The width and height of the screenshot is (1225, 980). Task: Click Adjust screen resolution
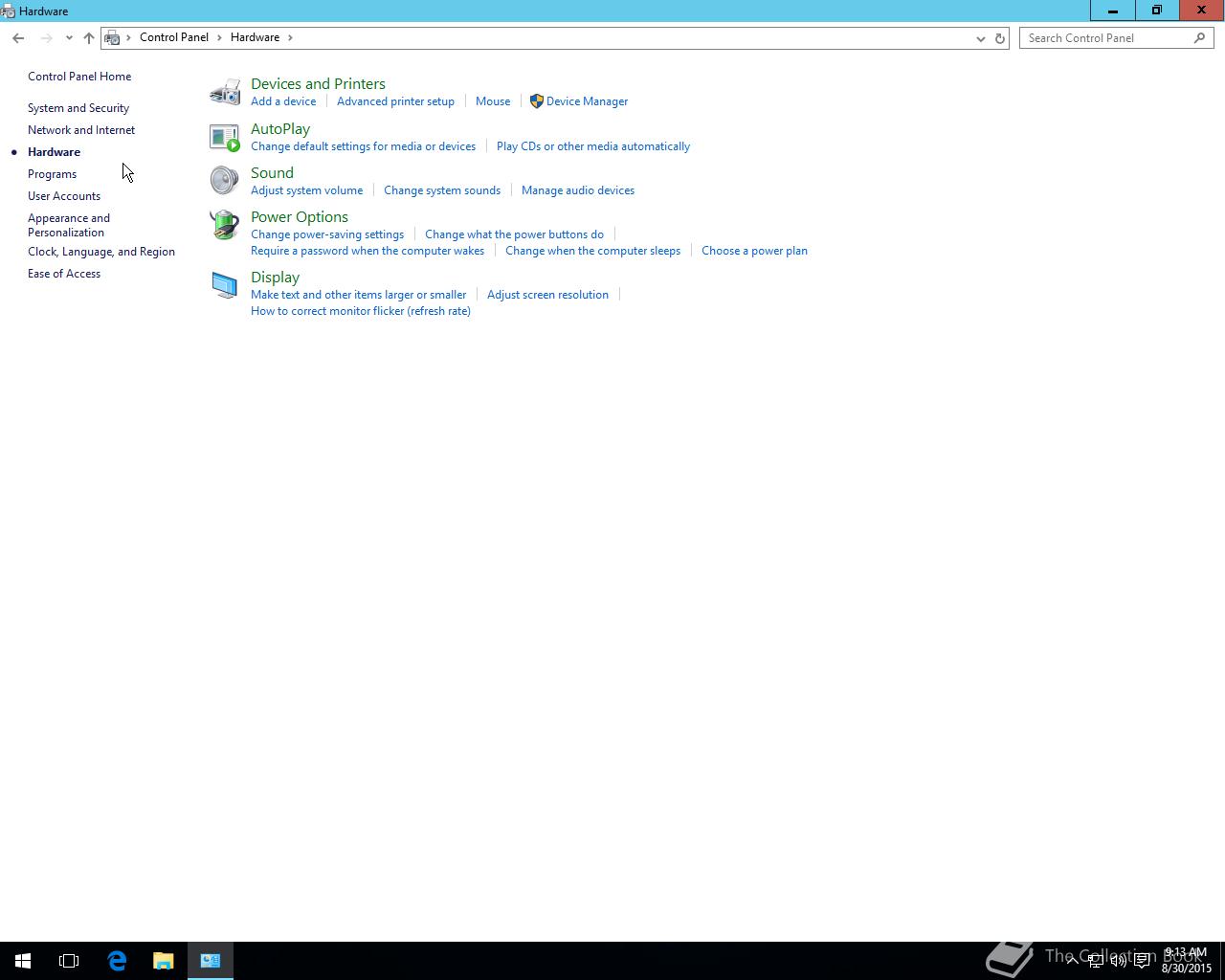tap(547, 295)
